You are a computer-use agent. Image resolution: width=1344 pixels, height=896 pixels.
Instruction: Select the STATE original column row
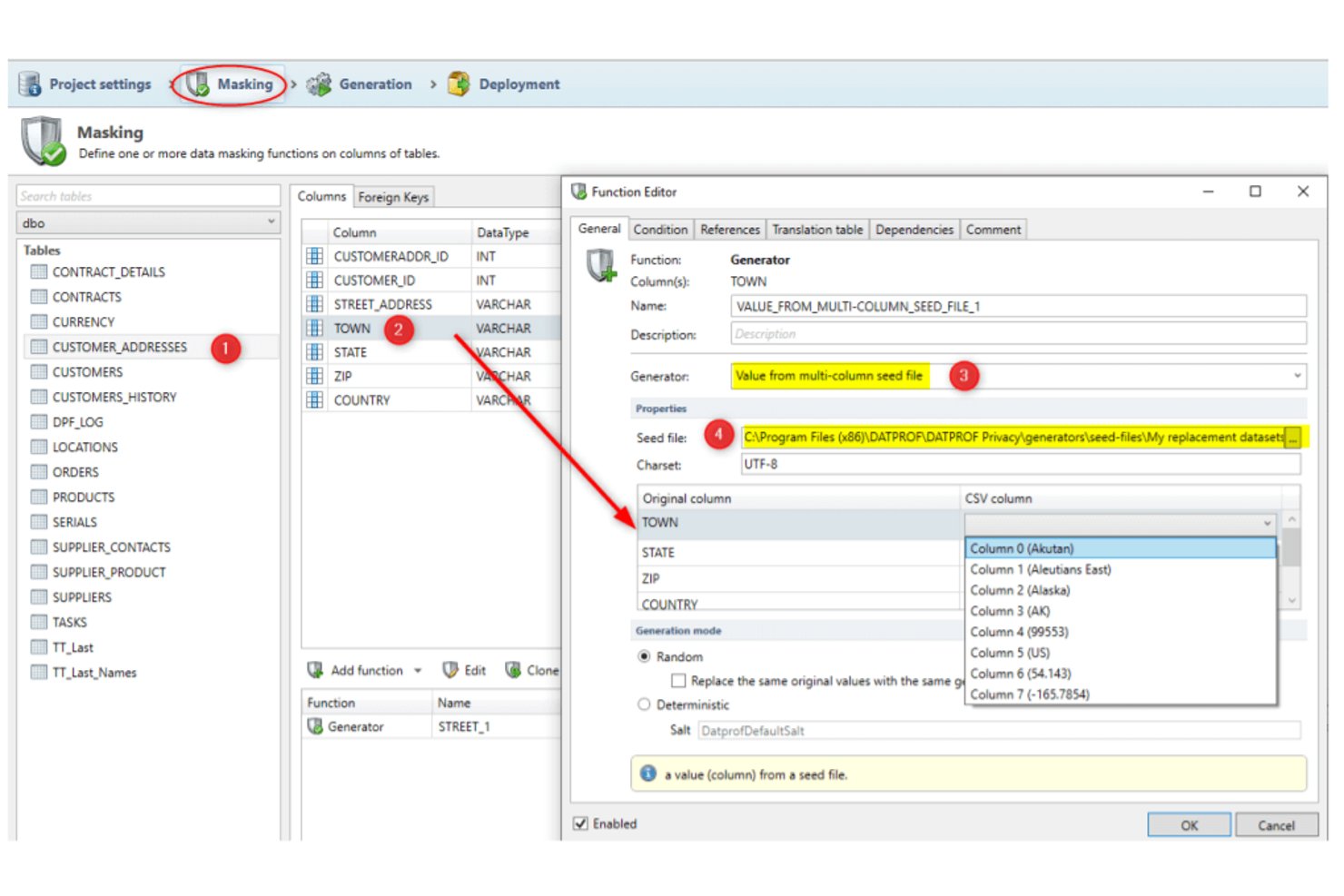click(x=799, y=552)
